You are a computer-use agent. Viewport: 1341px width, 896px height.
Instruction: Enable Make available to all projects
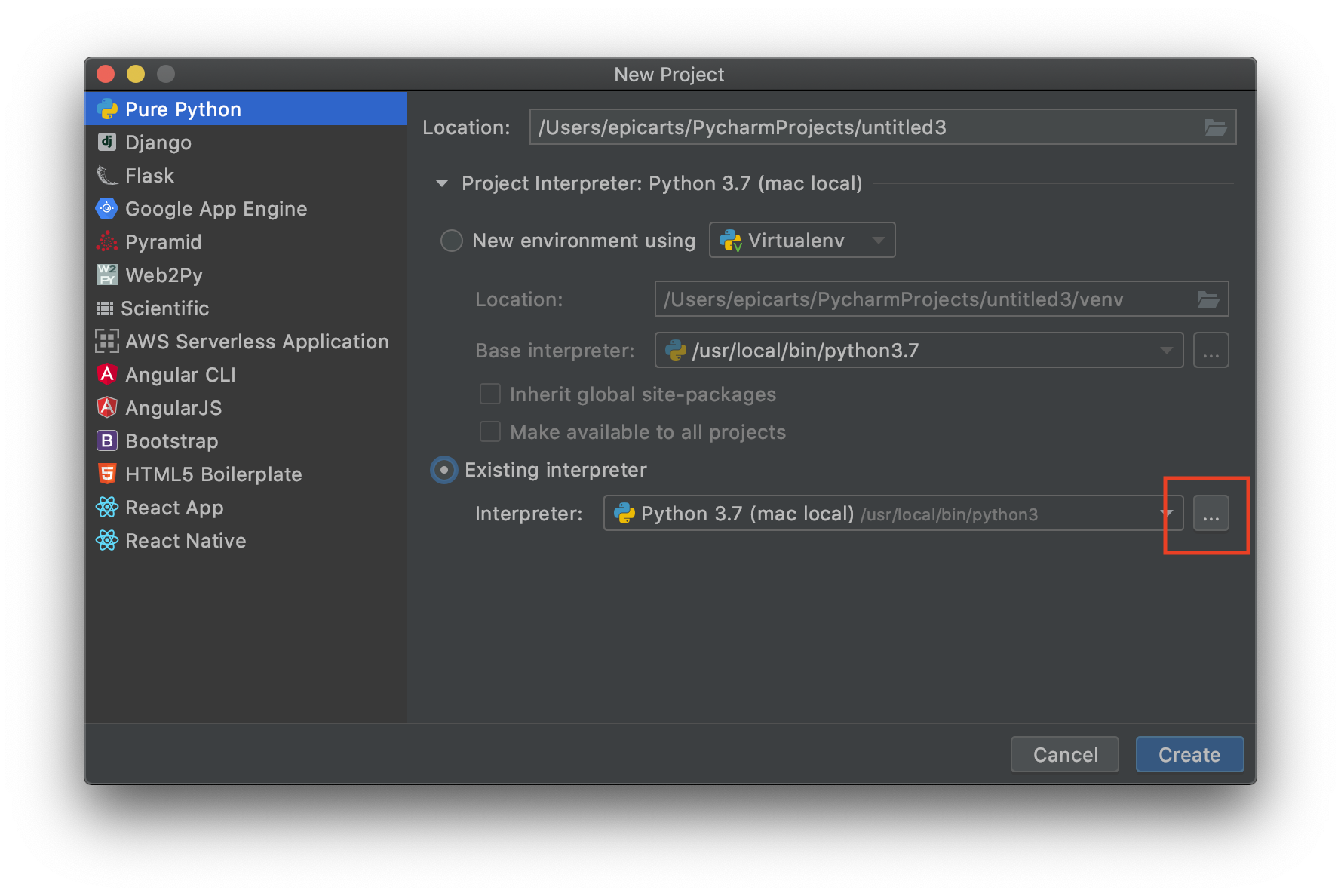click(x=490, y=431)
